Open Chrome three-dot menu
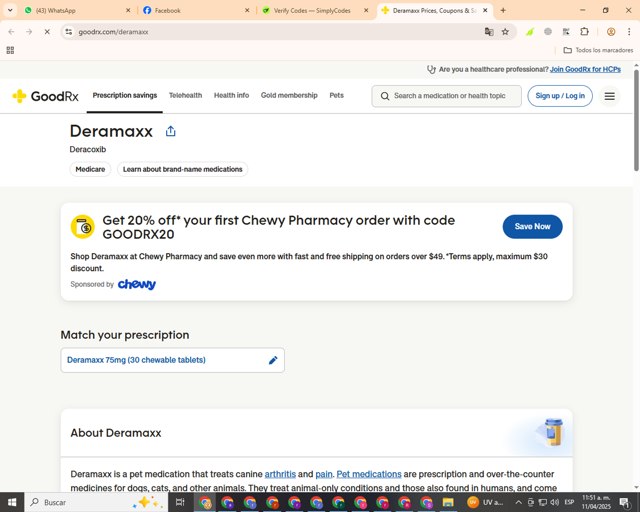Screen dimensions: 640x512 click(x=629, y=31)
